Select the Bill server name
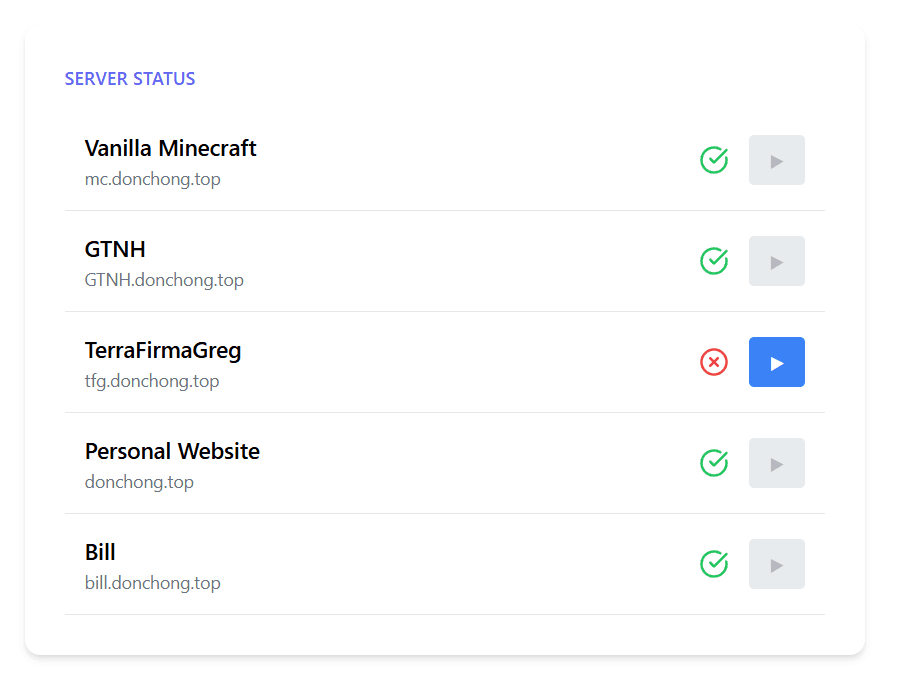Image resolution: width=904 pixels, height=675 pixels. pos(100,551)
